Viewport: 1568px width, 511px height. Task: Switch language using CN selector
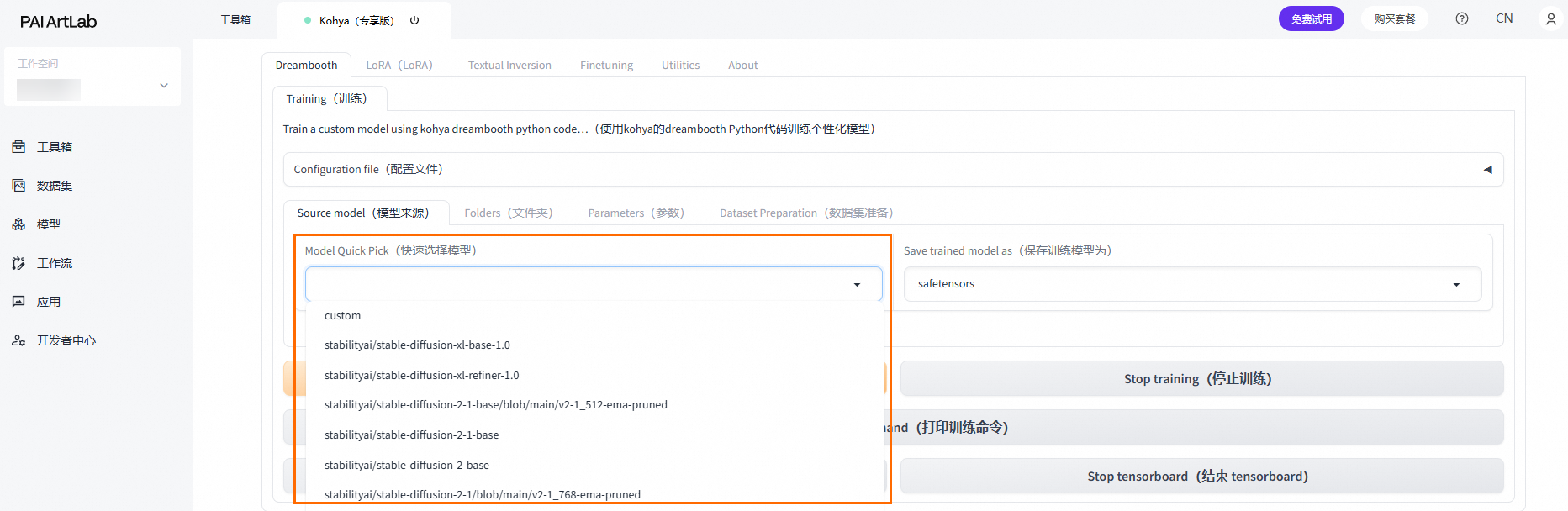click(x=1504, y=18)
